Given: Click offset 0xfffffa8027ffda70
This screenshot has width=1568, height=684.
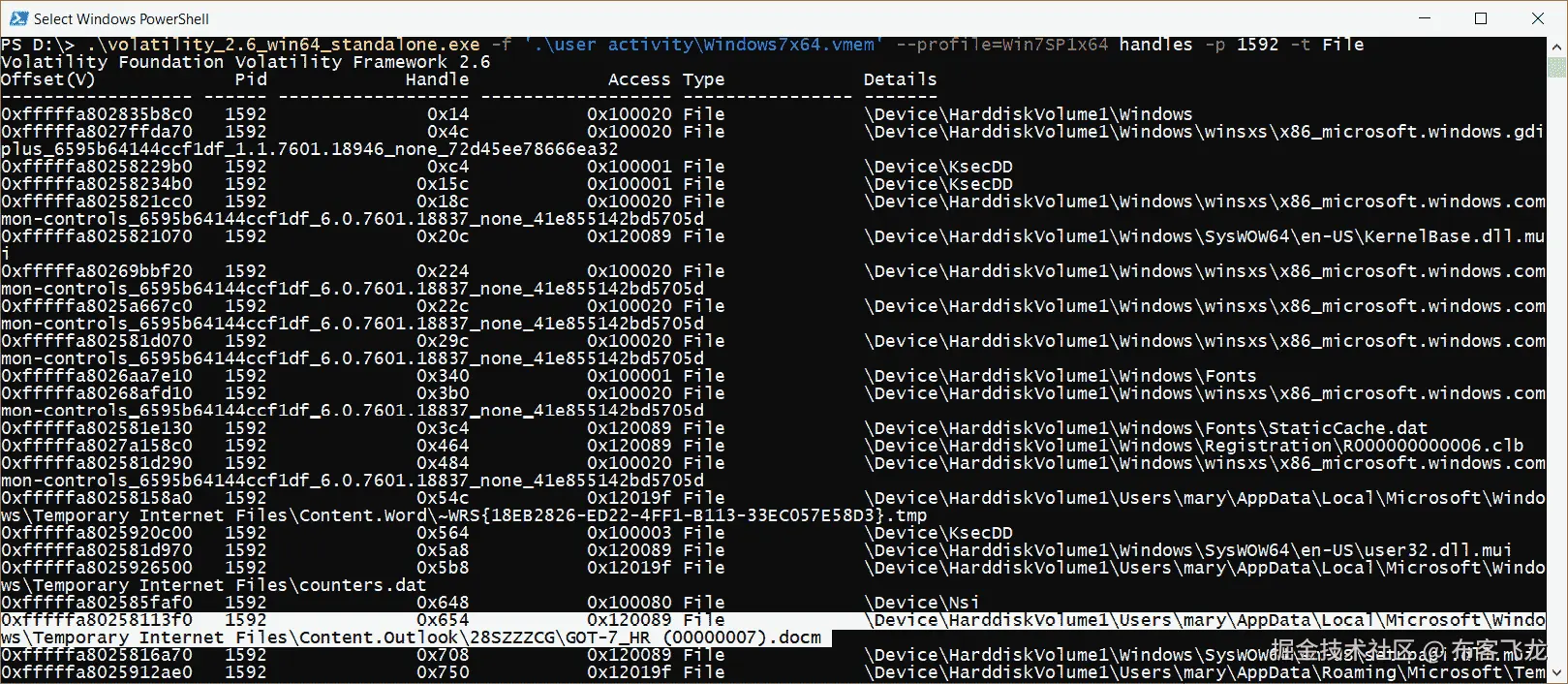Looking at the screenshot, I should pyautogui.click(x=97, y=132).
